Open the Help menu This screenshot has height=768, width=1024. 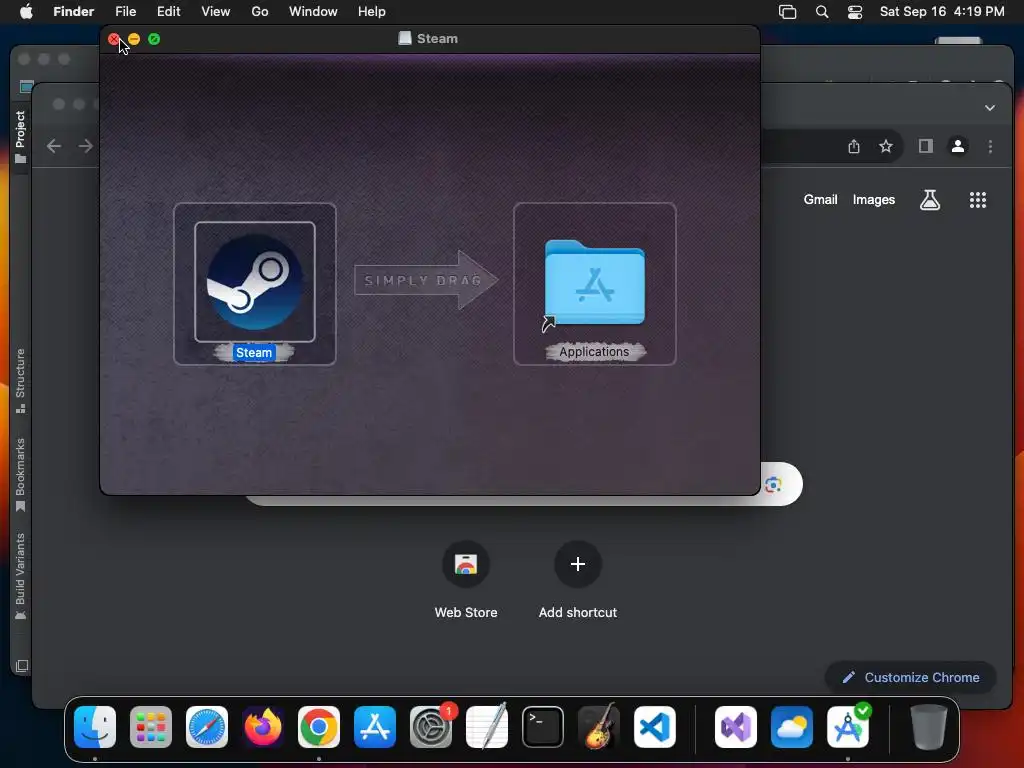click(372, 12)
